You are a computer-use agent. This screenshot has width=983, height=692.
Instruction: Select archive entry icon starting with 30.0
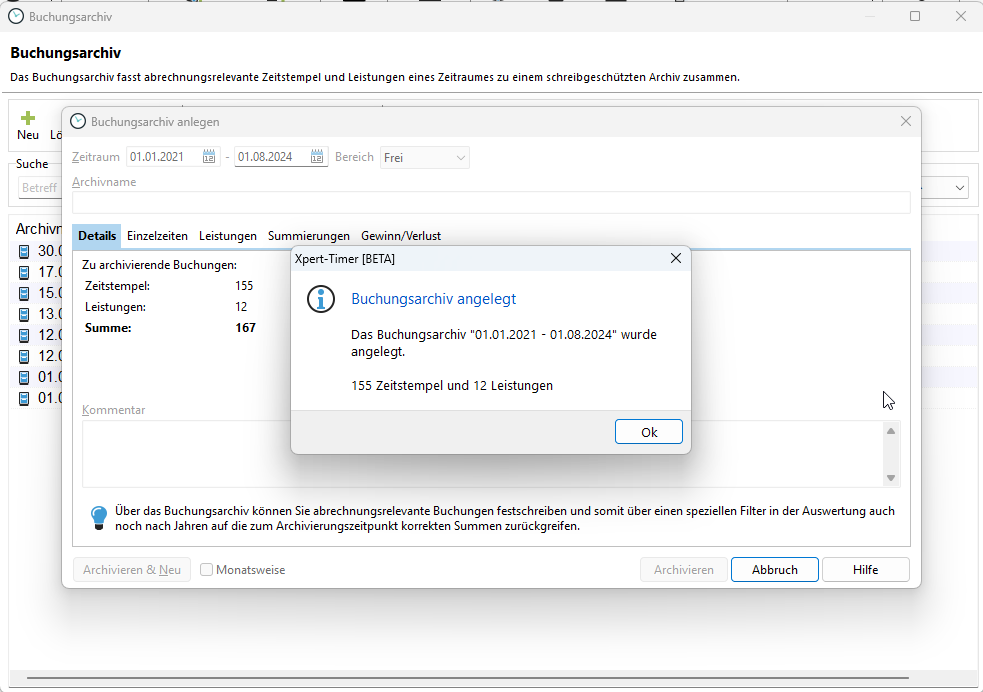pos(25,251)
